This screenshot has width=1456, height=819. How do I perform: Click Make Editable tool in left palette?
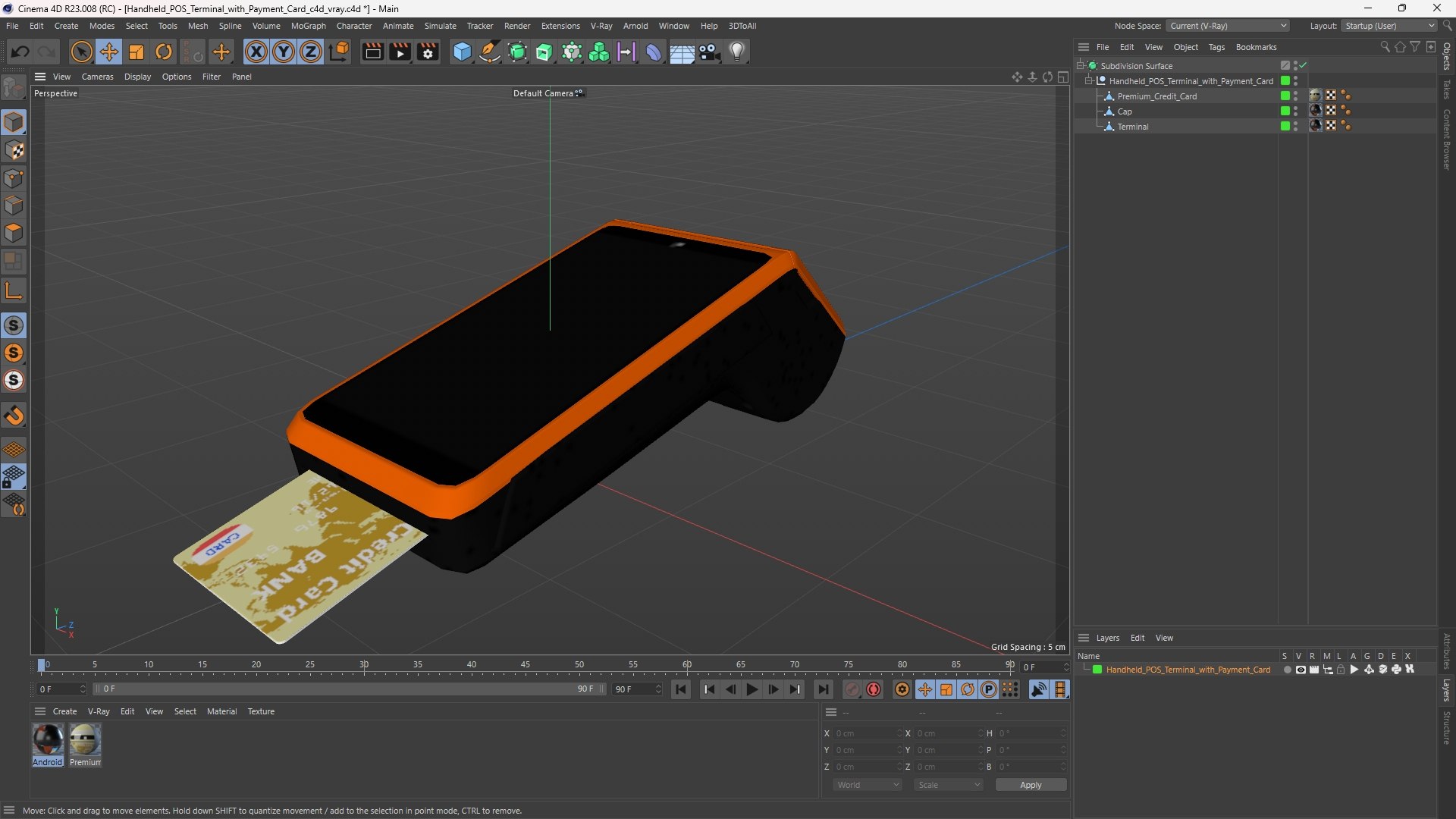click(x=14, y=89)
